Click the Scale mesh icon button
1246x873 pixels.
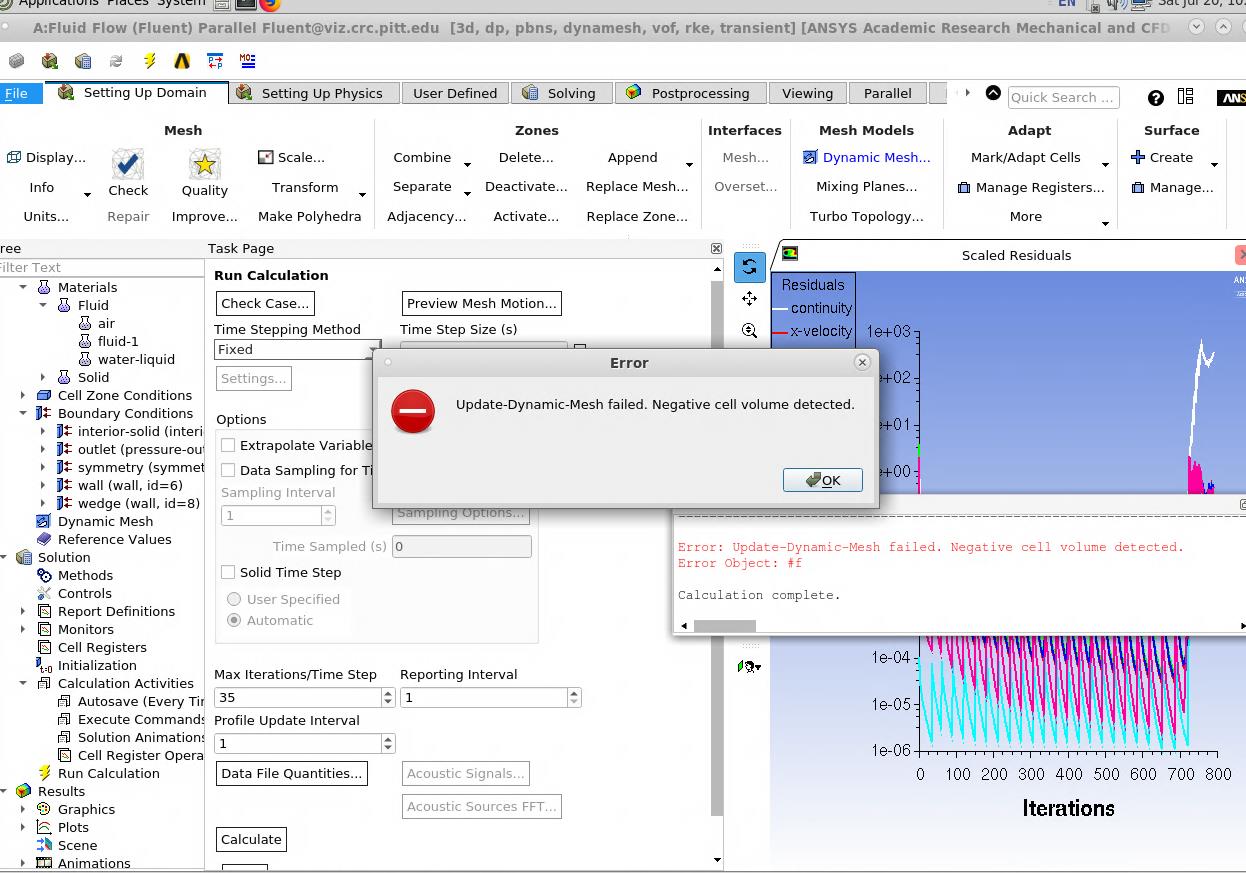tap(265, 157)
